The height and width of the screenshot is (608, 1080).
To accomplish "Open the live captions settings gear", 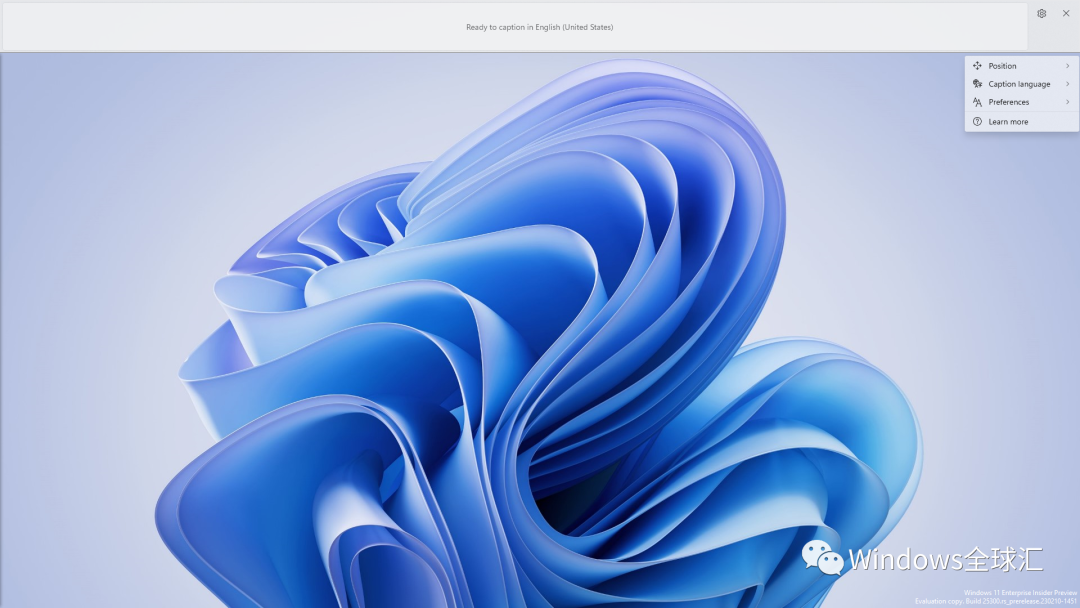I will (x=1041, y=14).
